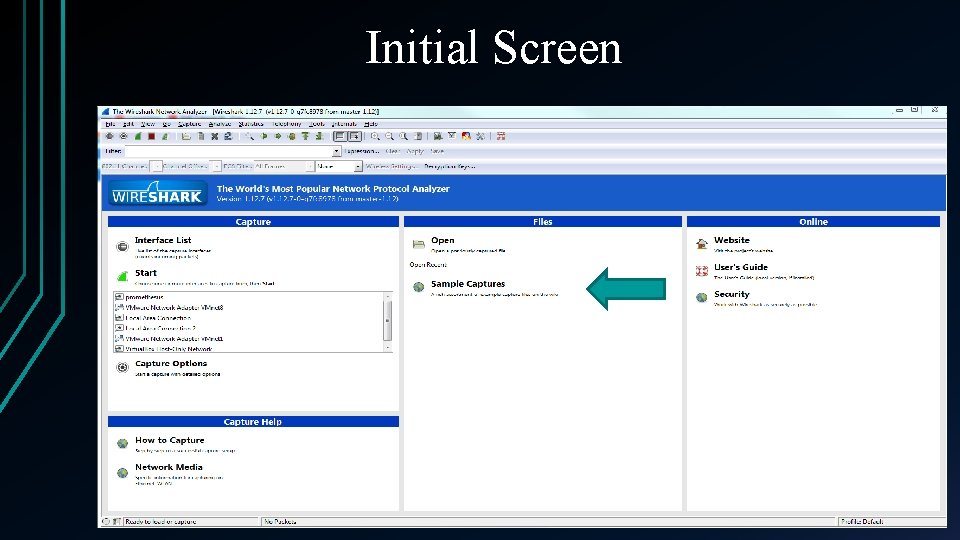Expand the filter history dropdown arrow

pyautogui.click(x=337, y=151)
